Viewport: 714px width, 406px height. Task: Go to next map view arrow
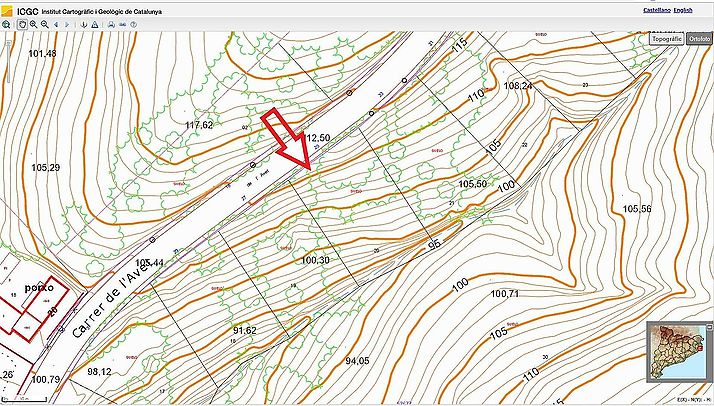[x=67, y=25]
